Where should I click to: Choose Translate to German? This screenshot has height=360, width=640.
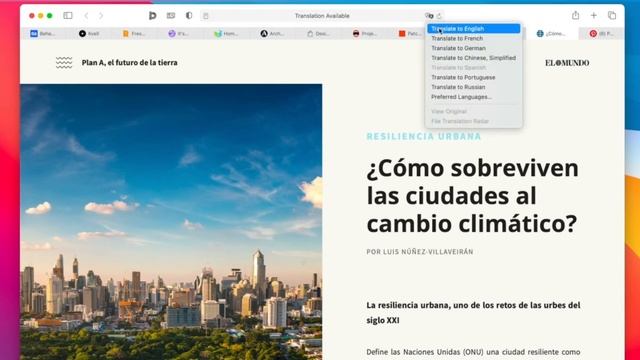click(473, 48)
